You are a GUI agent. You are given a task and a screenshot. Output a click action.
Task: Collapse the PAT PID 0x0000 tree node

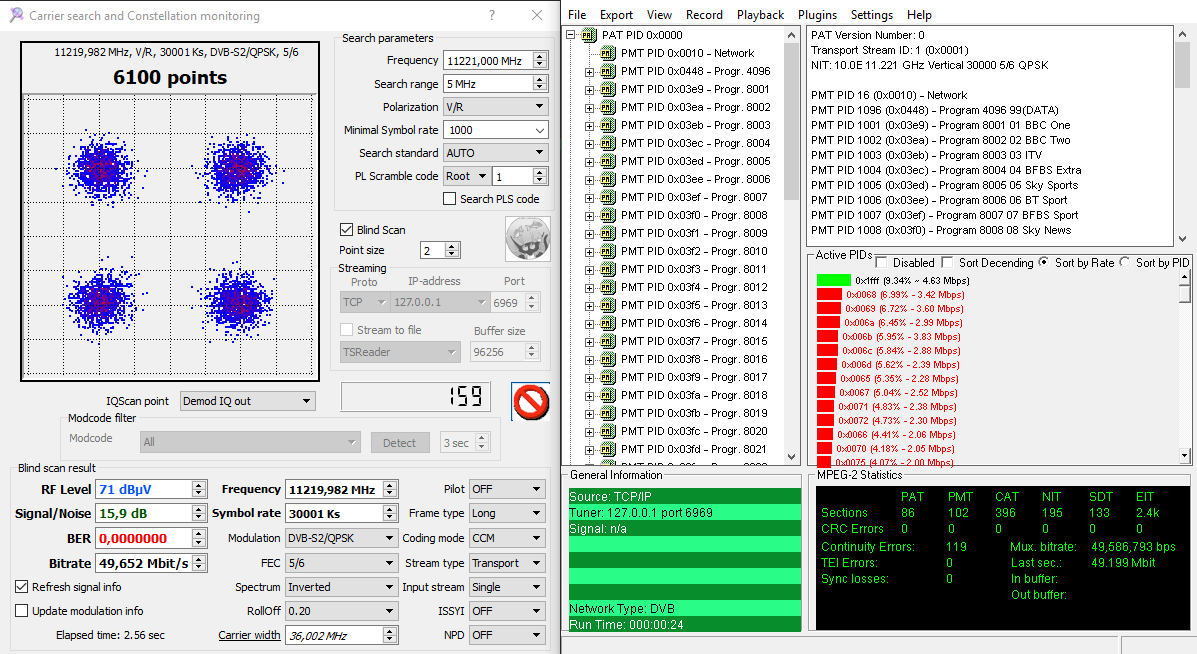(570, 35)
